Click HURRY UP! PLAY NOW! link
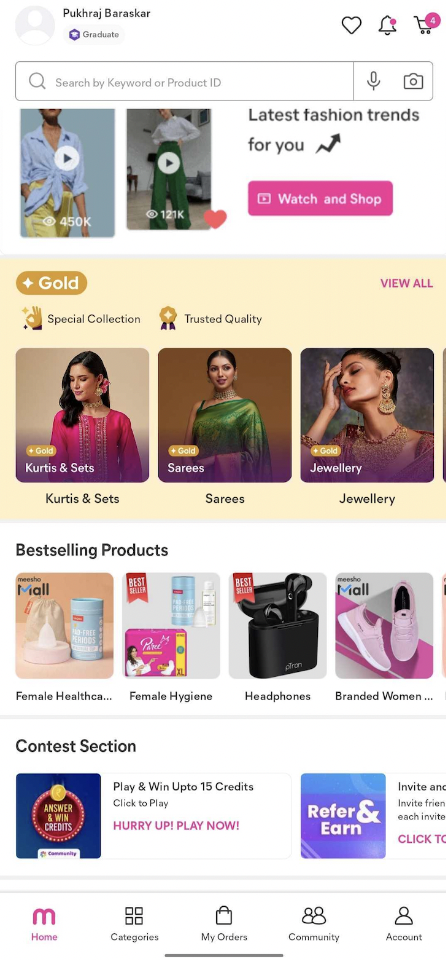The image size is (446, 960). [176, 825]
